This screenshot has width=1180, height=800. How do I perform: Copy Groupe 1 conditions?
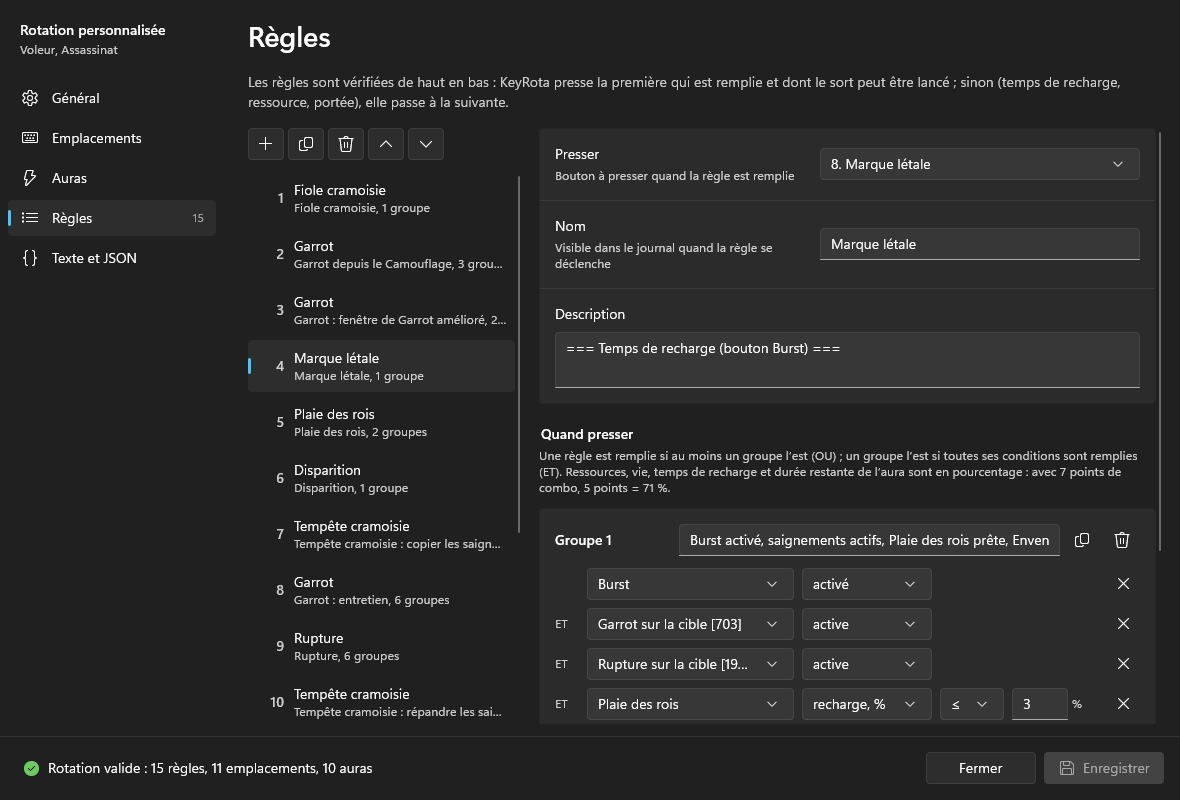pos(1082,540)
